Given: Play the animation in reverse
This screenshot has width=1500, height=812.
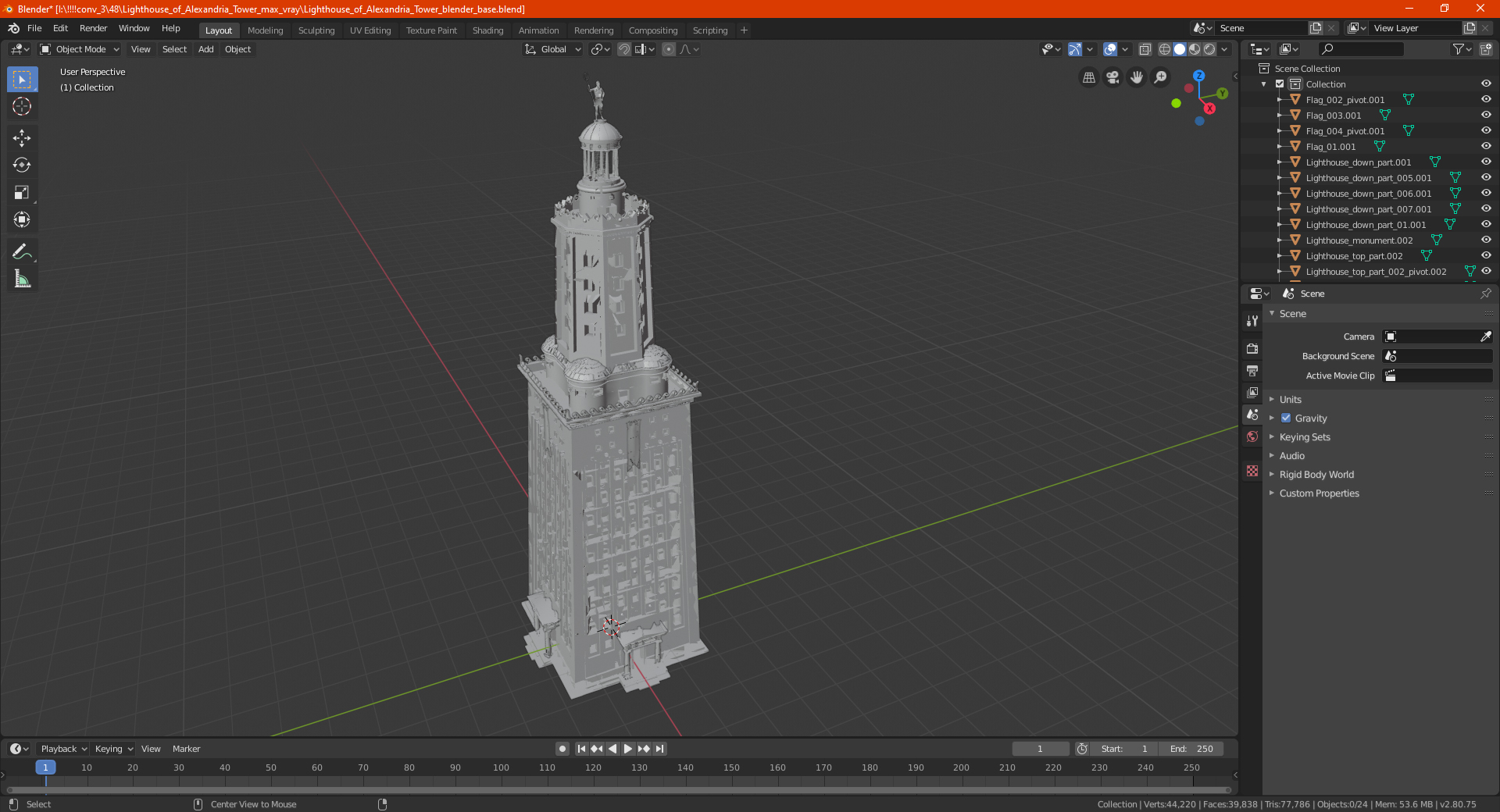Looking at the screenshot, I should (x=612, y=749).
